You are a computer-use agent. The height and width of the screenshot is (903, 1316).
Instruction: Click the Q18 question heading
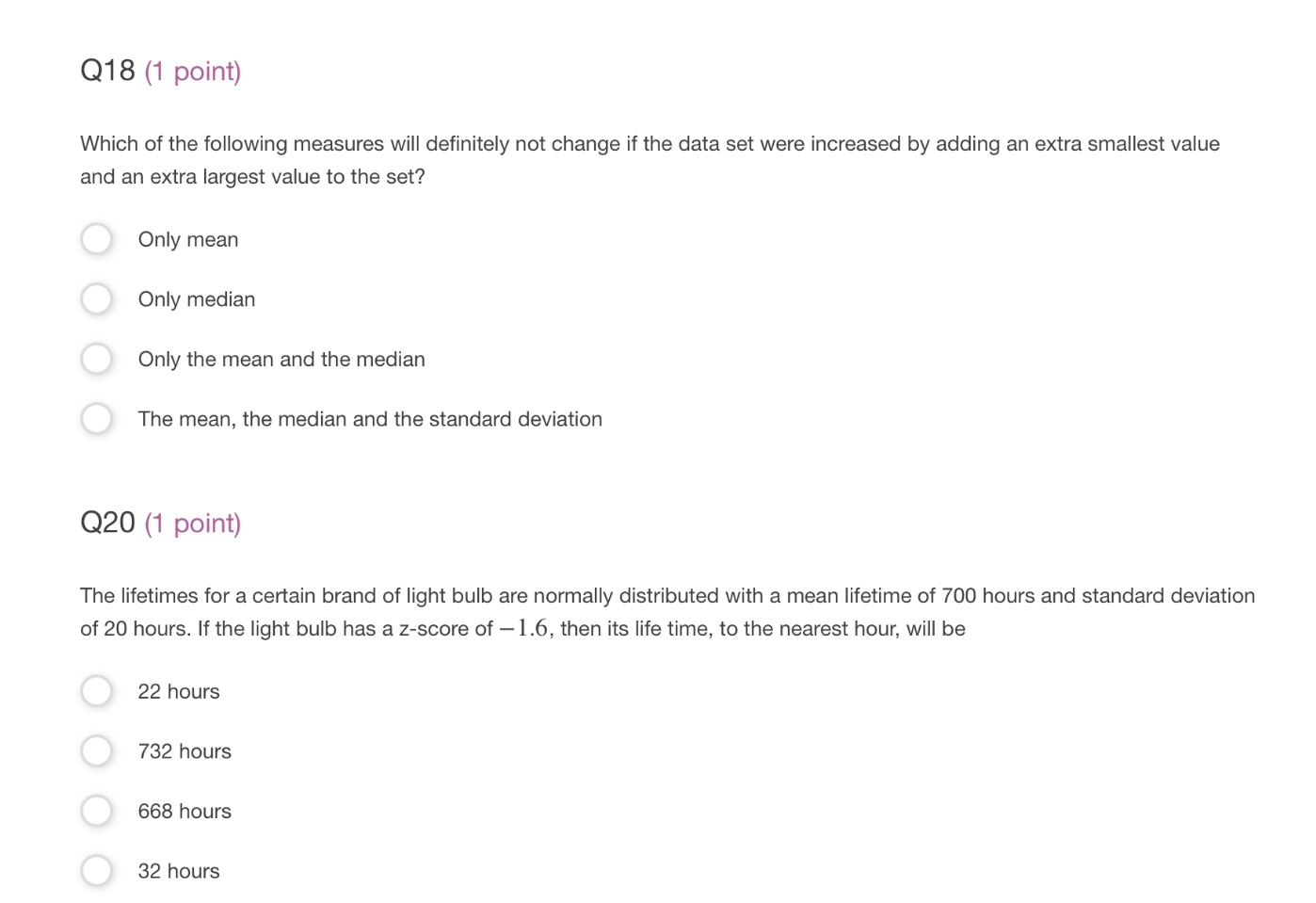point(106,70)
